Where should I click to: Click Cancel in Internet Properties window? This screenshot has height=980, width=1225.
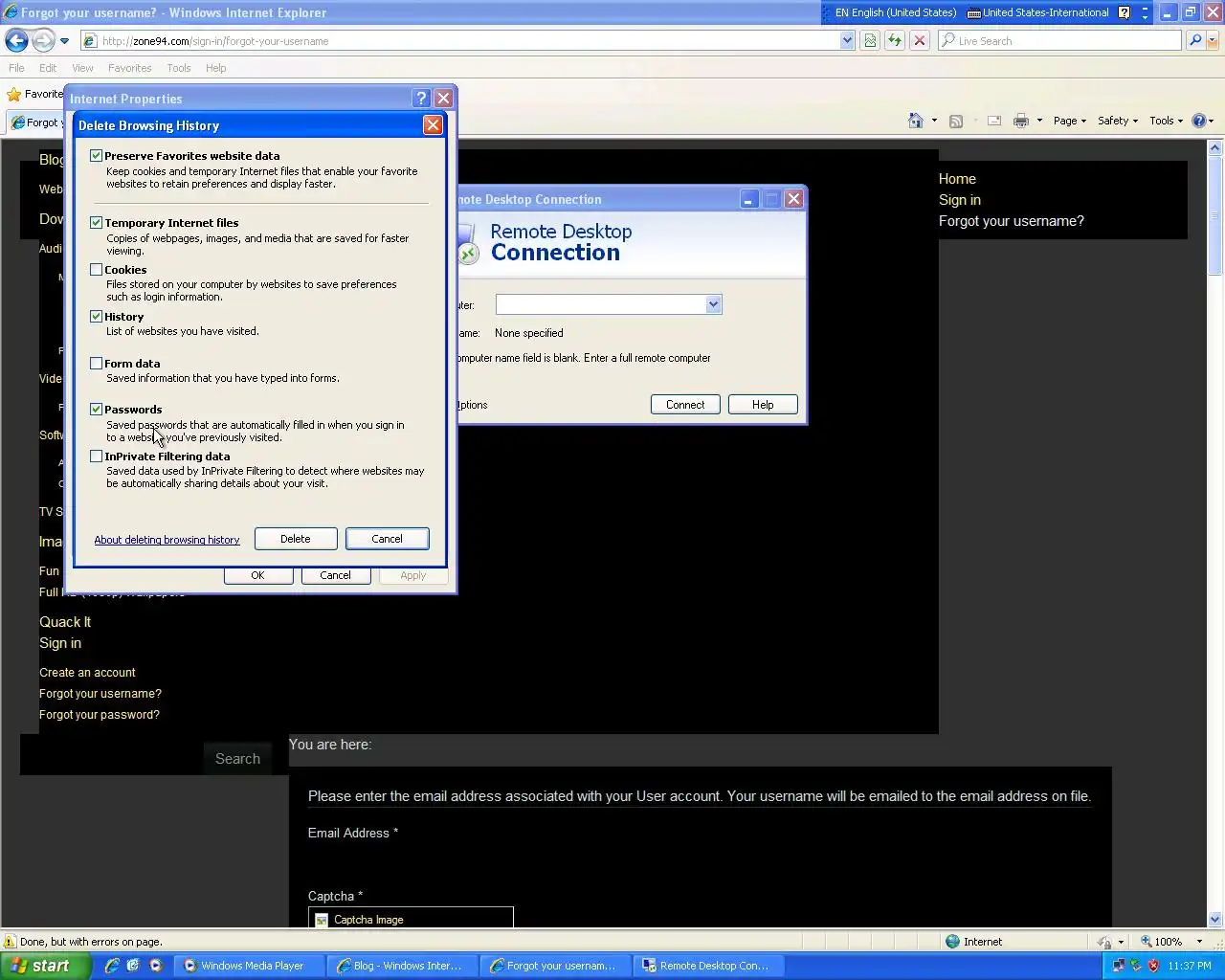point(335,575)
